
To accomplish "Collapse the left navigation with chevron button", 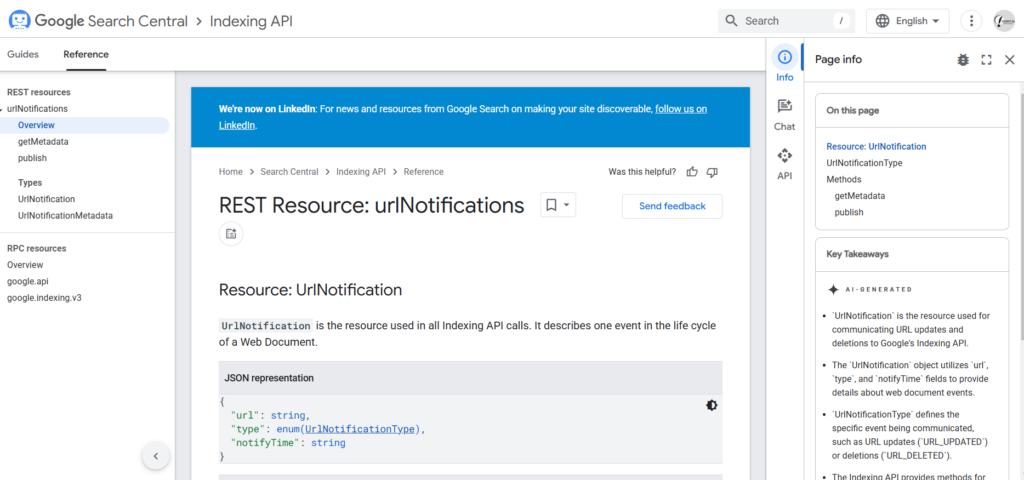I will (155, 456).
